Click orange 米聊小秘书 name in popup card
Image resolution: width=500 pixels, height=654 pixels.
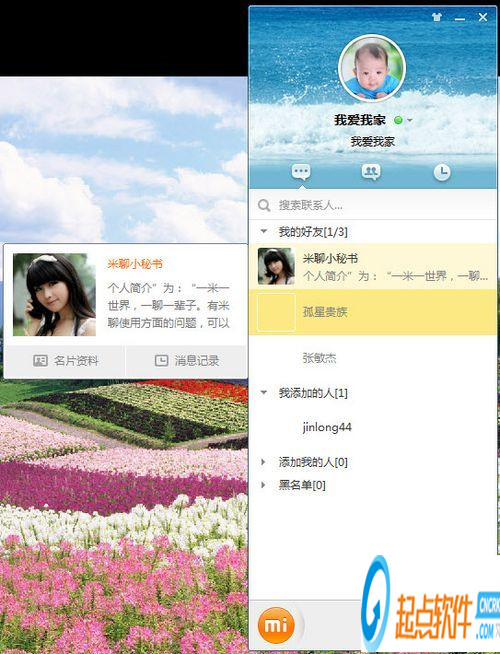click(x=135, y=264)
